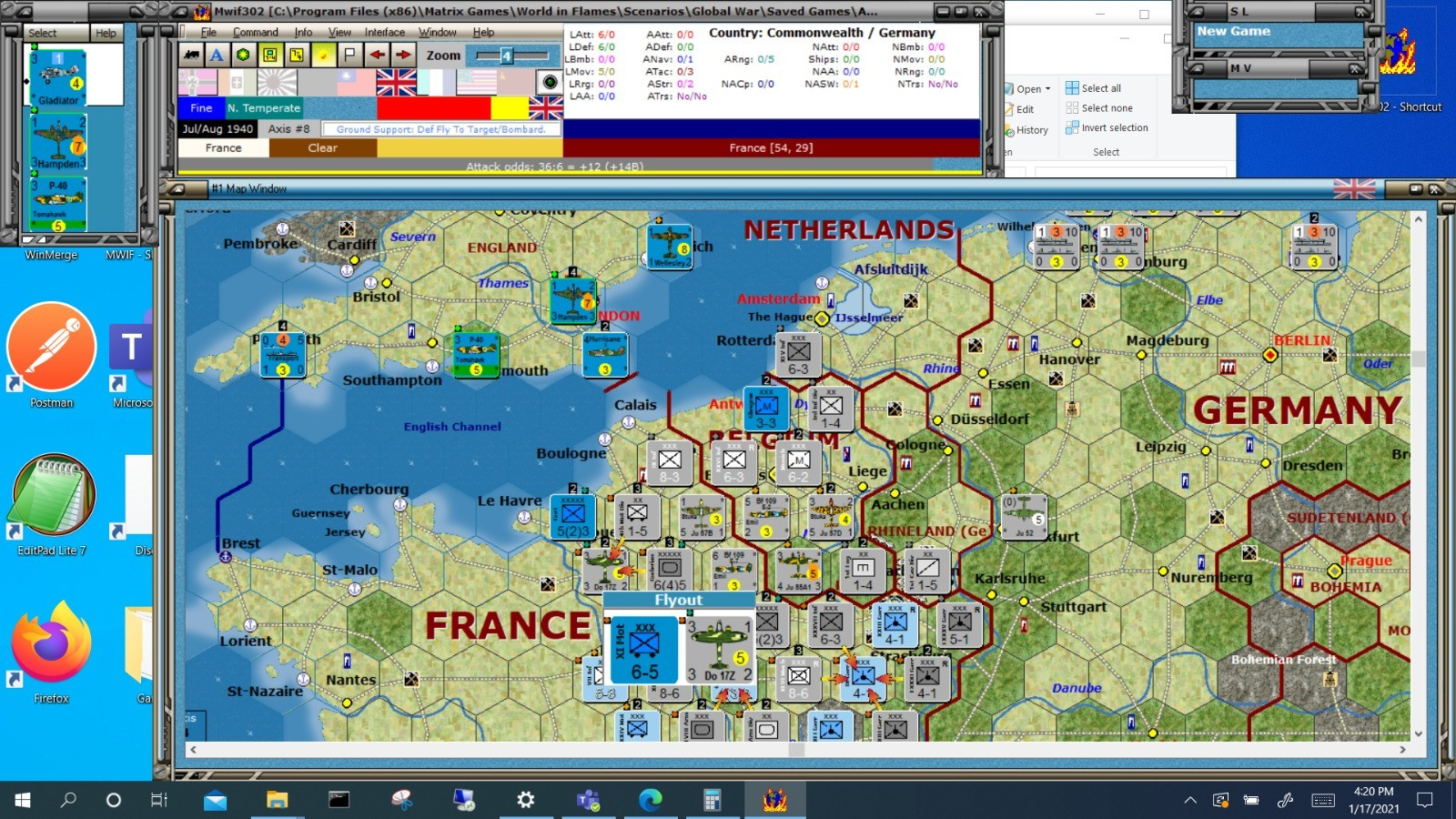This screenshot has width=1456, height=819.
Task: Click the Ju 52 transport counter near Frankfurt
Action: (x=1024, y=517)
